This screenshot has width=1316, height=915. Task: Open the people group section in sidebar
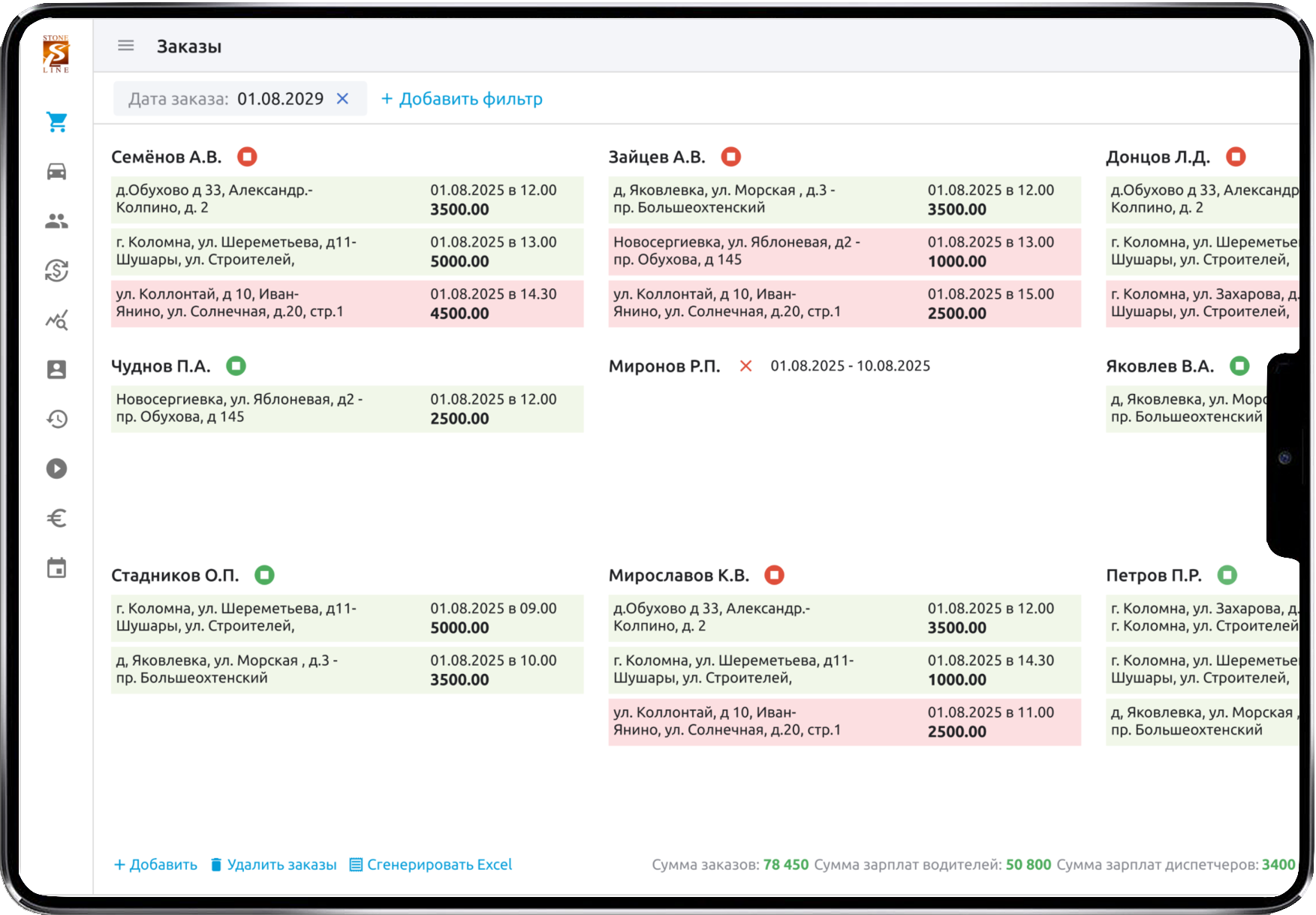tap(57, 221)
